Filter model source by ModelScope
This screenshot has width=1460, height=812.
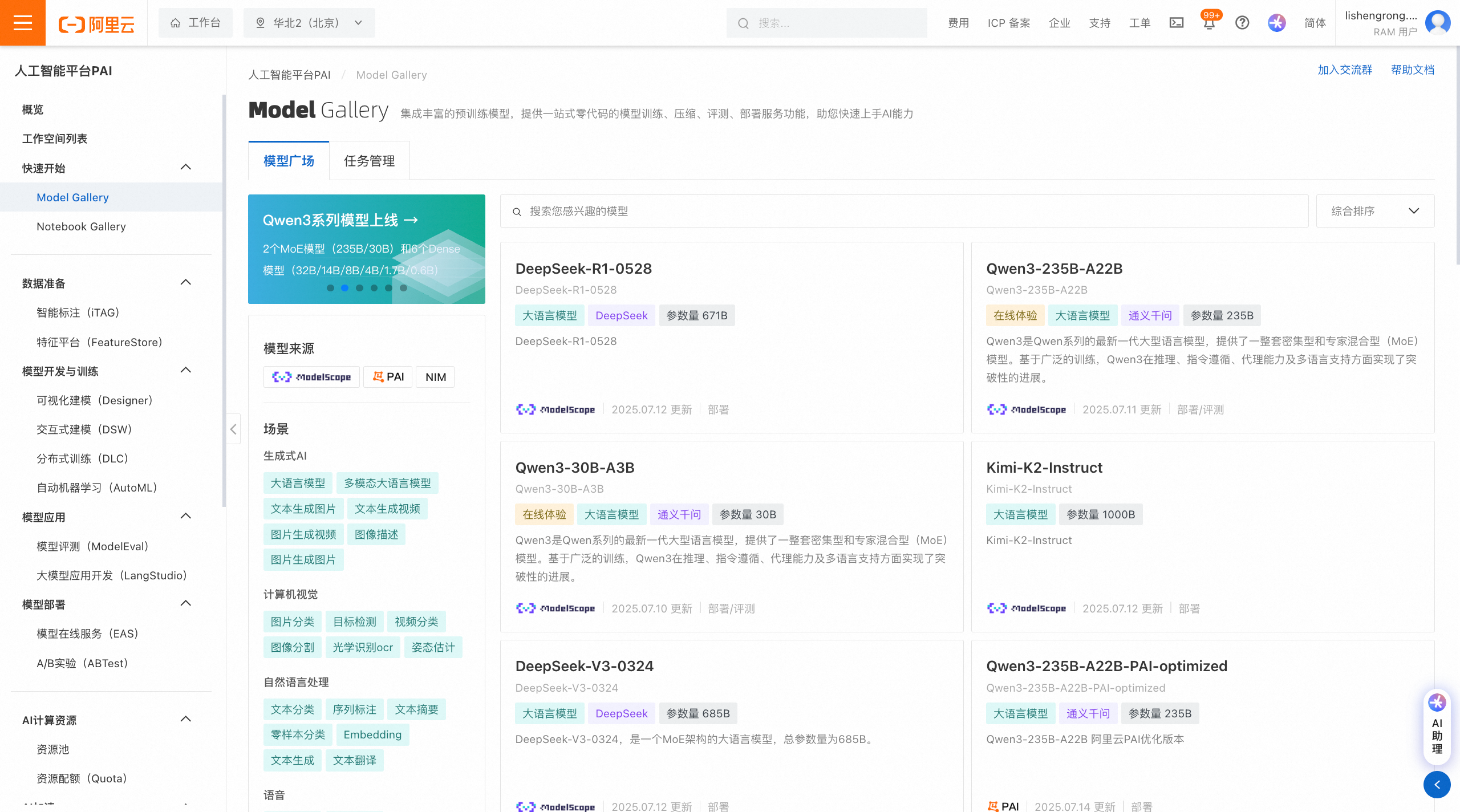311,377
